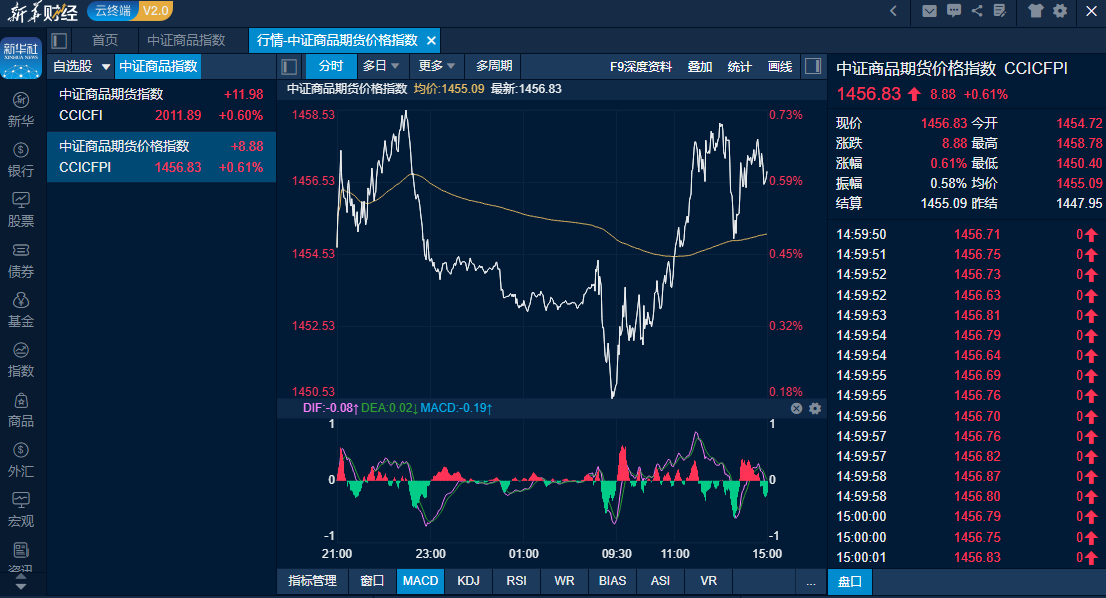Click the 15:00:01 tick row
This screenshot has width=1106, height=598.
[966, 557]
